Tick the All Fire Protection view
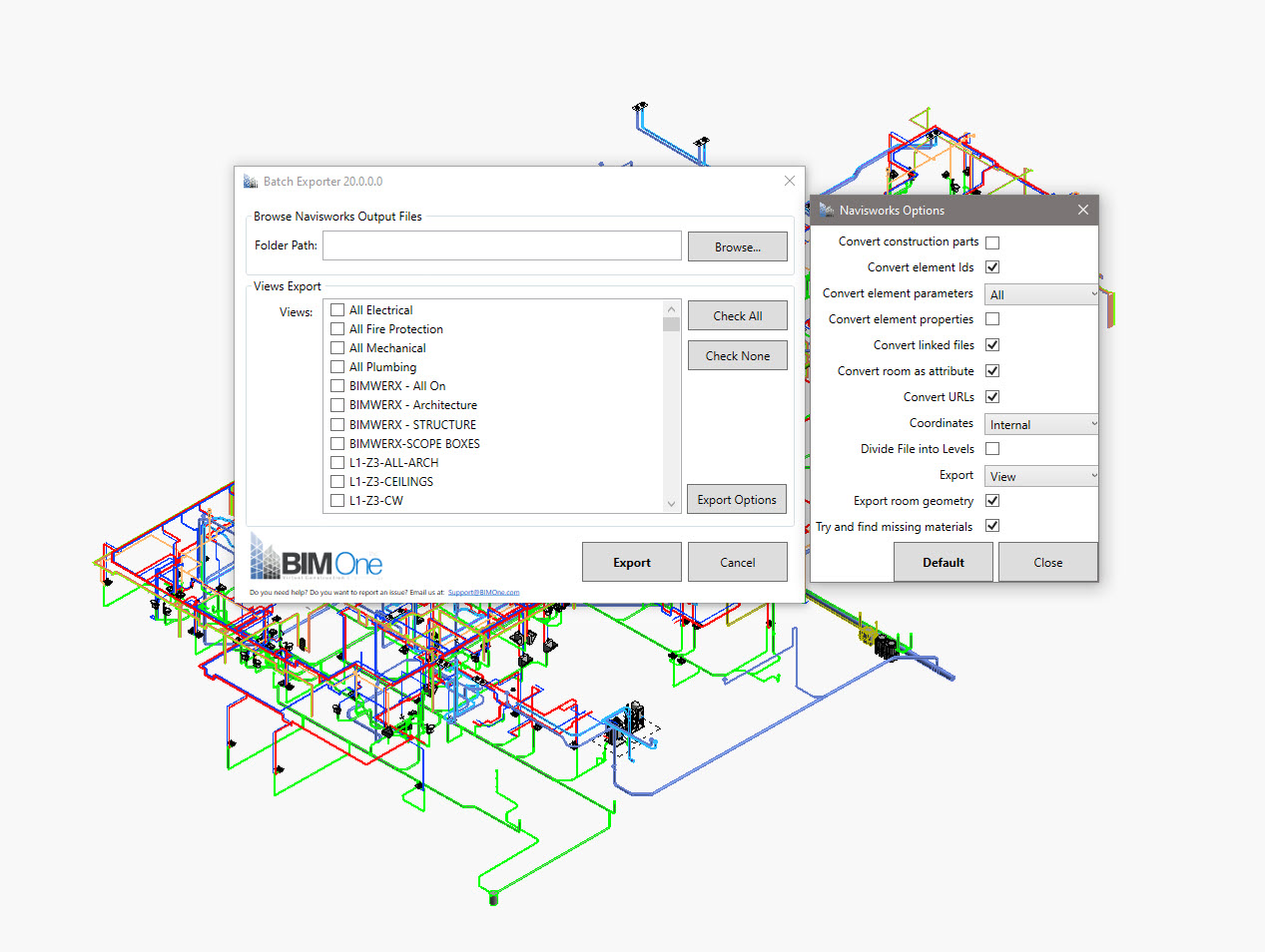The width and height of the screenshot is (1265, 952). (x=337, y=329)
